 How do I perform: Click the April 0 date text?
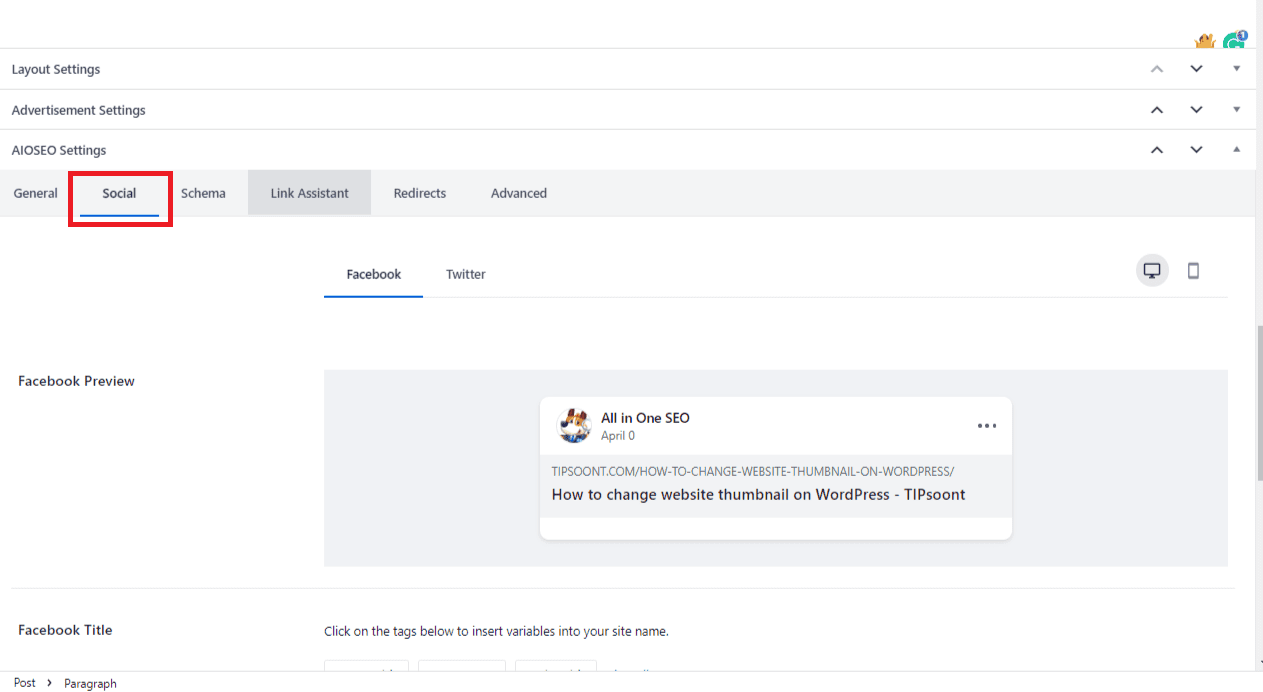tap(618, 436)
